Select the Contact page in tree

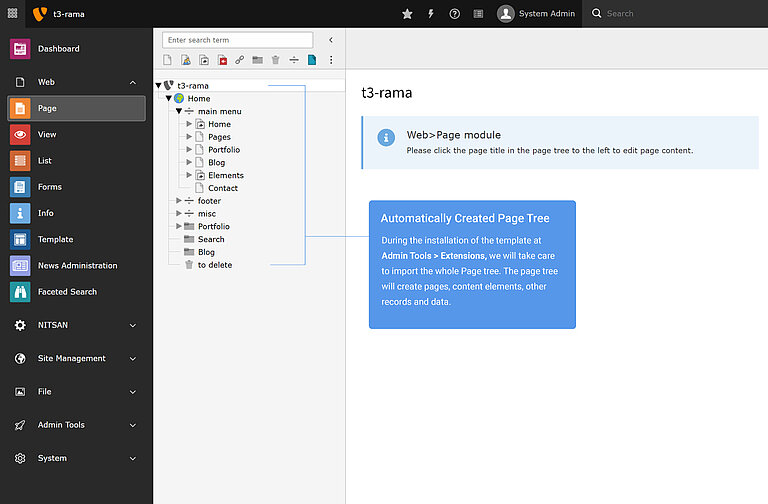[222, 188]
